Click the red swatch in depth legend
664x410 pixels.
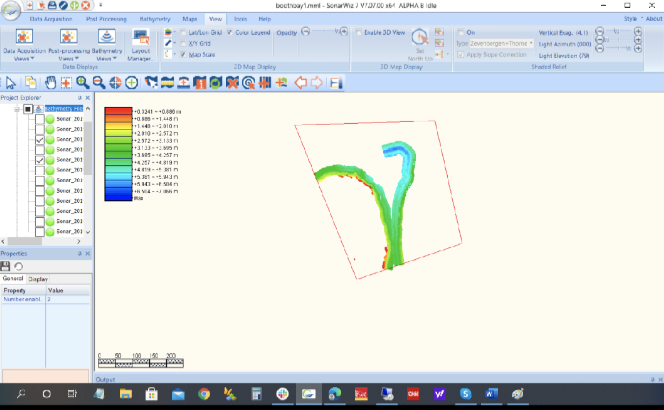[118, 109]
